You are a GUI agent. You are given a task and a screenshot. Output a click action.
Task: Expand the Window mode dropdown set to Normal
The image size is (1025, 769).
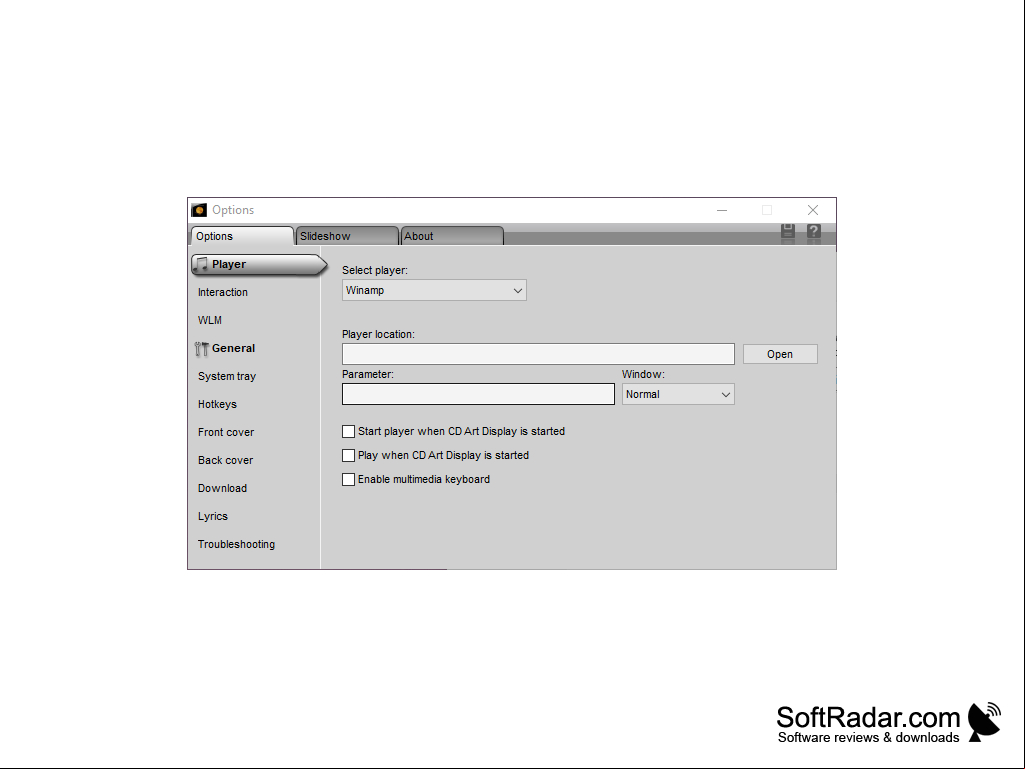coord(678,394)
